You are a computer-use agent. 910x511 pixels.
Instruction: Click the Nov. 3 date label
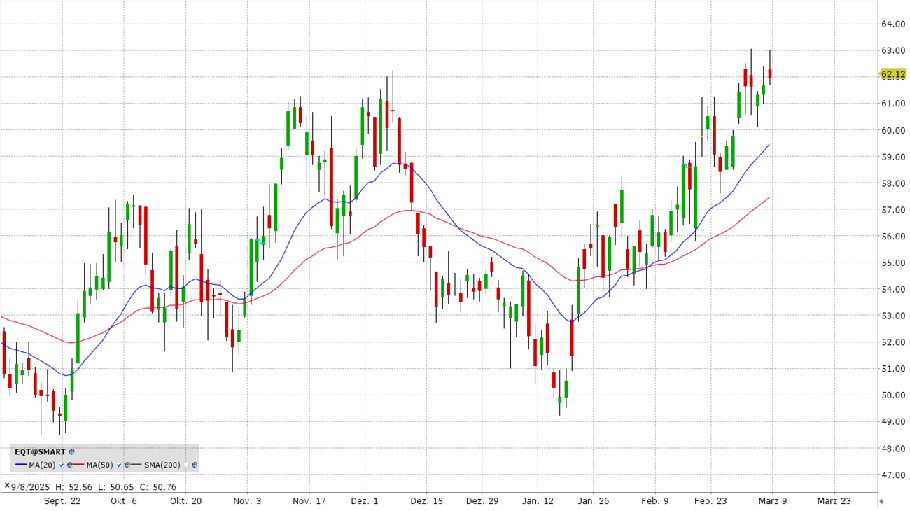click(x=247, y=501)
